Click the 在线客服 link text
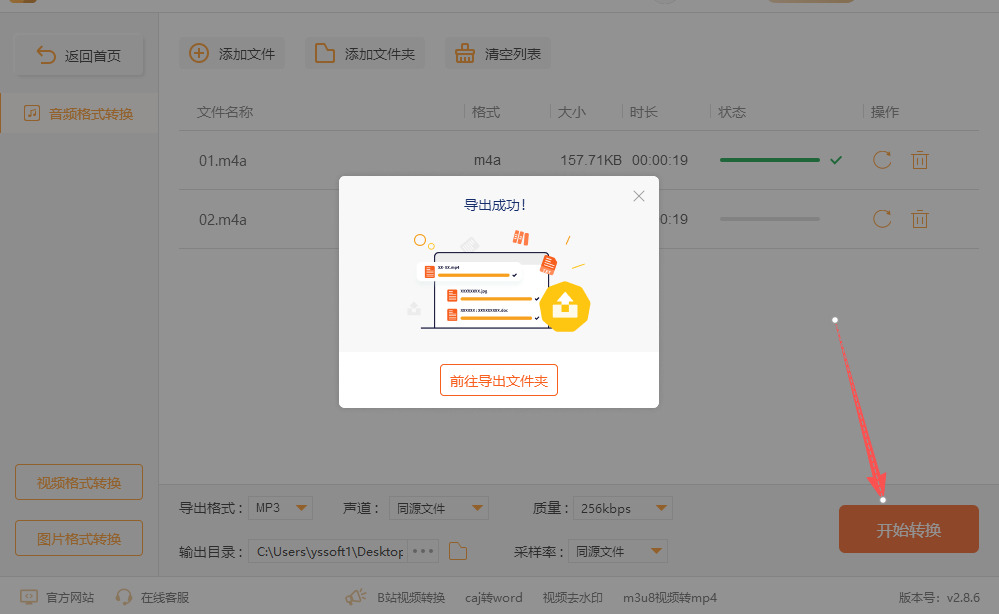This screenshot has height=614, width=999. 165,597
